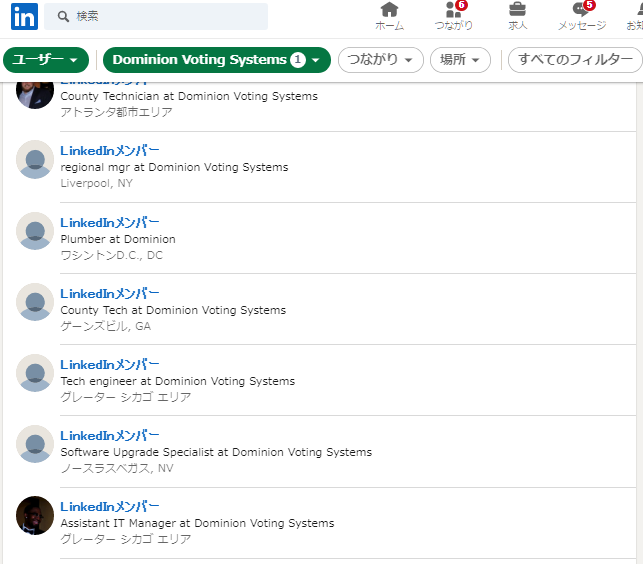The image size is (643, 564).
Task: Click 'ノースラスベガス, NV' location text
Action: 117,468
